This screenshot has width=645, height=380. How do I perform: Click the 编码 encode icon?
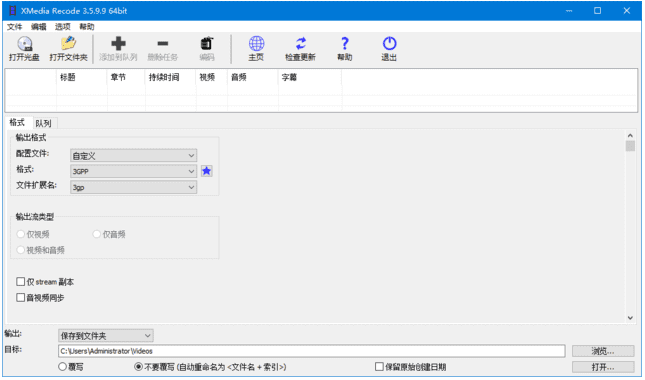207,43
